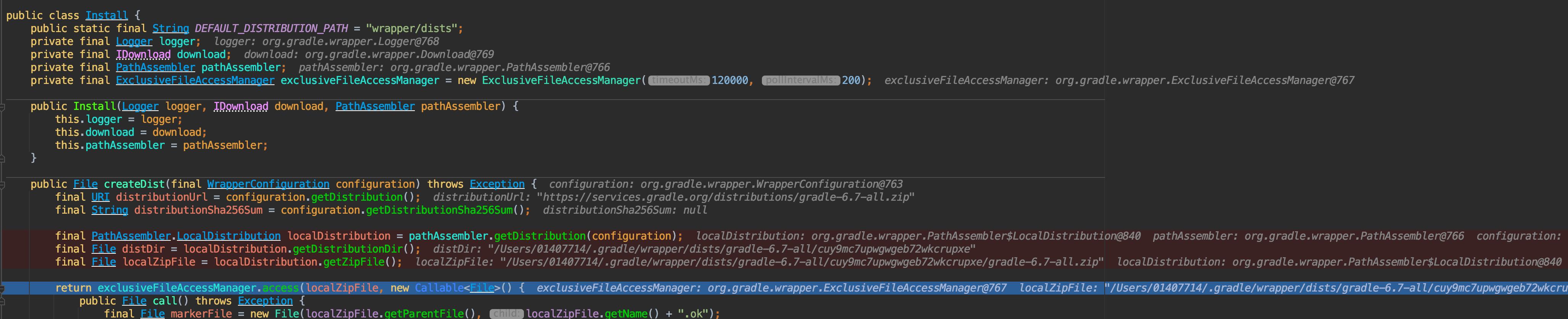
Task: Click inline value "configuration: org.gradle.wrapper.WrapperConfiguration@763"
Action: pos(726,184)
